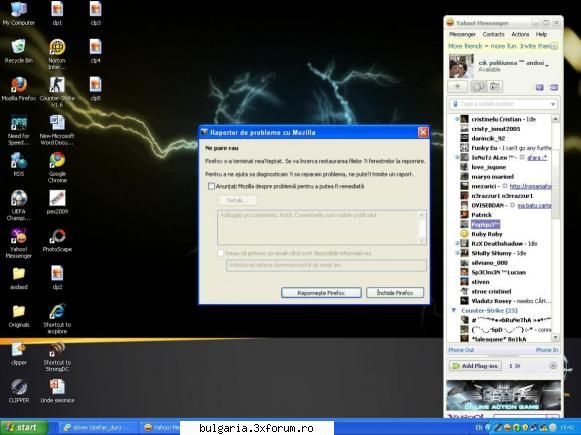Open the Norton Internet desktop icon
This screenshot has height=435, width=581.
57,55
